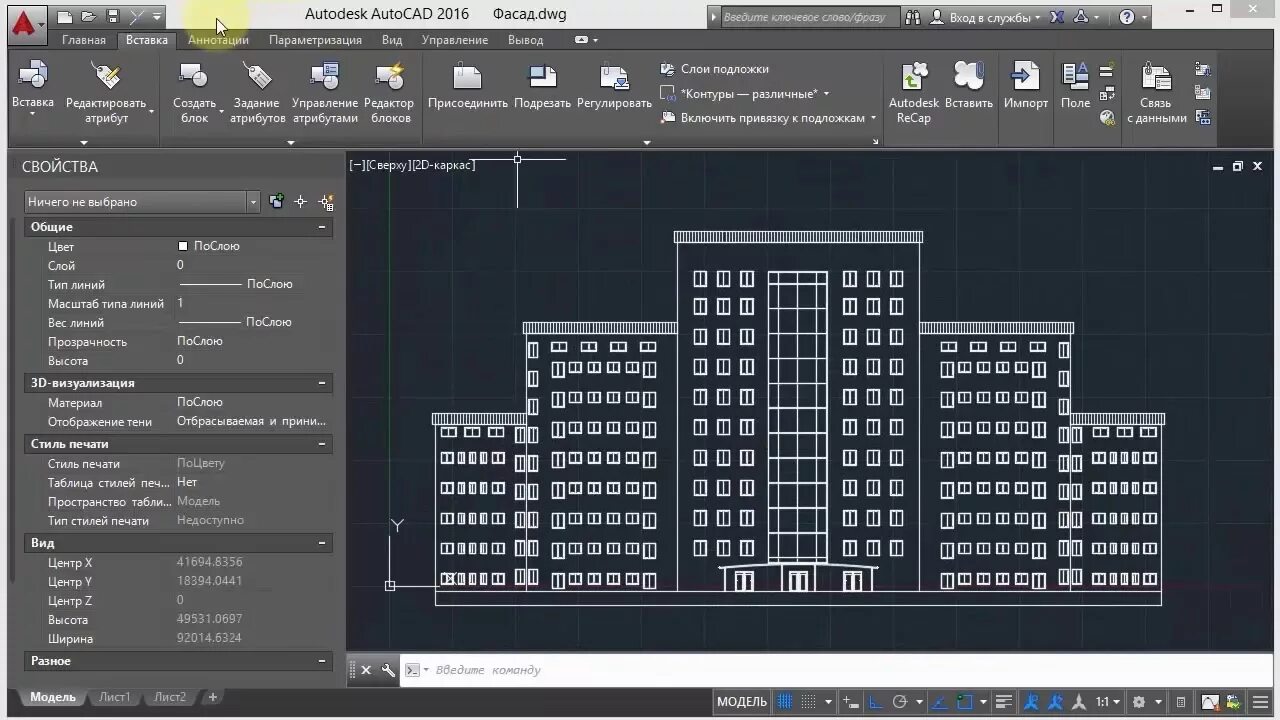The height and width of the screenshot is (720, 1280).
Task: Switch to the Главная ribbon tab
Action: point(84,40)
